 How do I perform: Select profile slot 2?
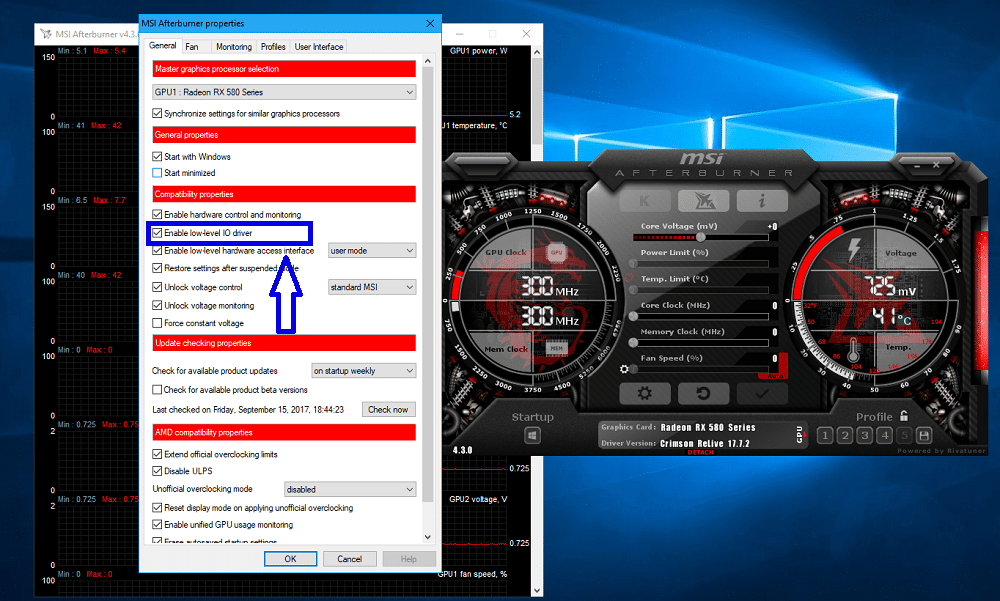point(845,436)
